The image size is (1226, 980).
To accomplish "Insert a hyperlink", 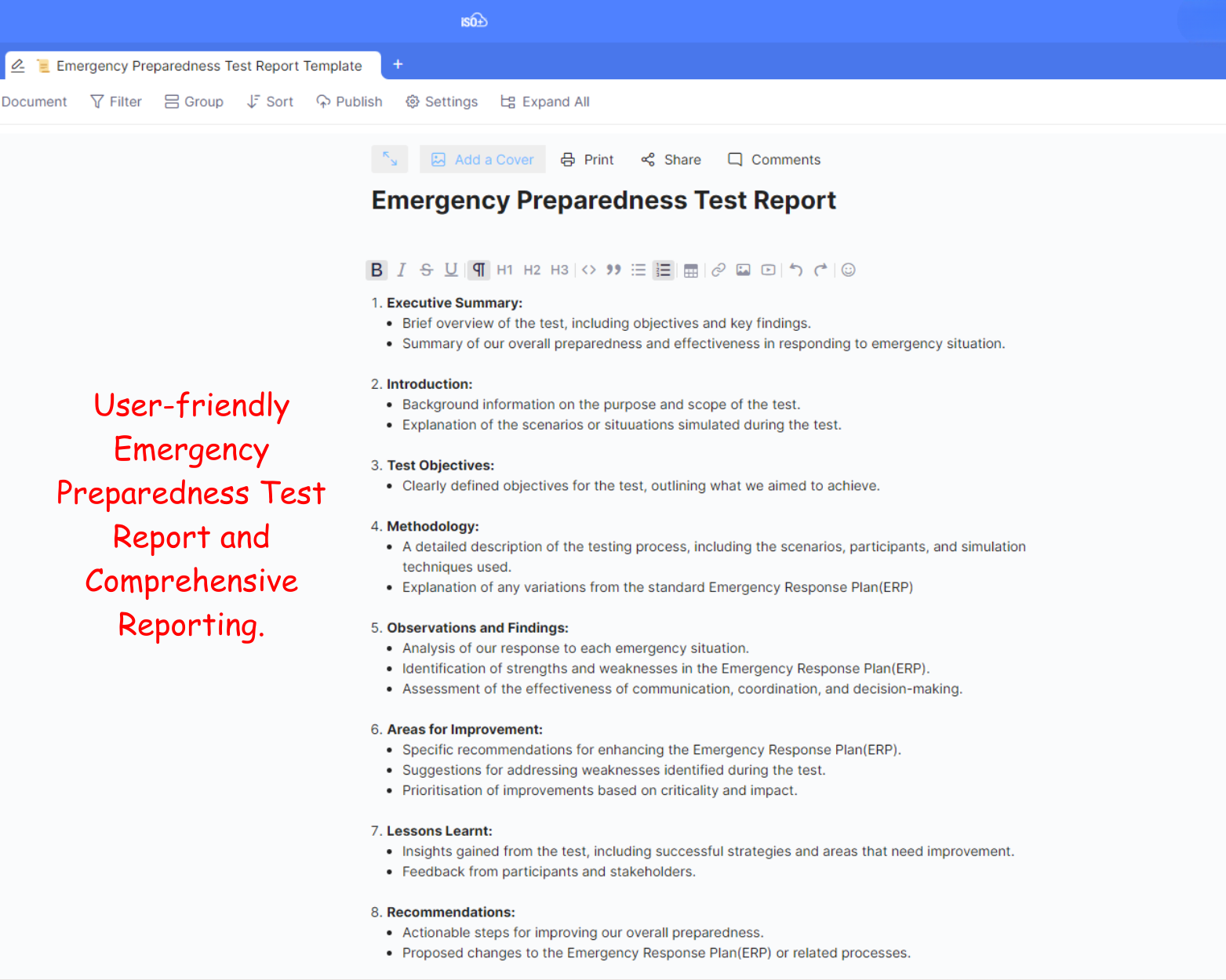I will coord(718,270).
